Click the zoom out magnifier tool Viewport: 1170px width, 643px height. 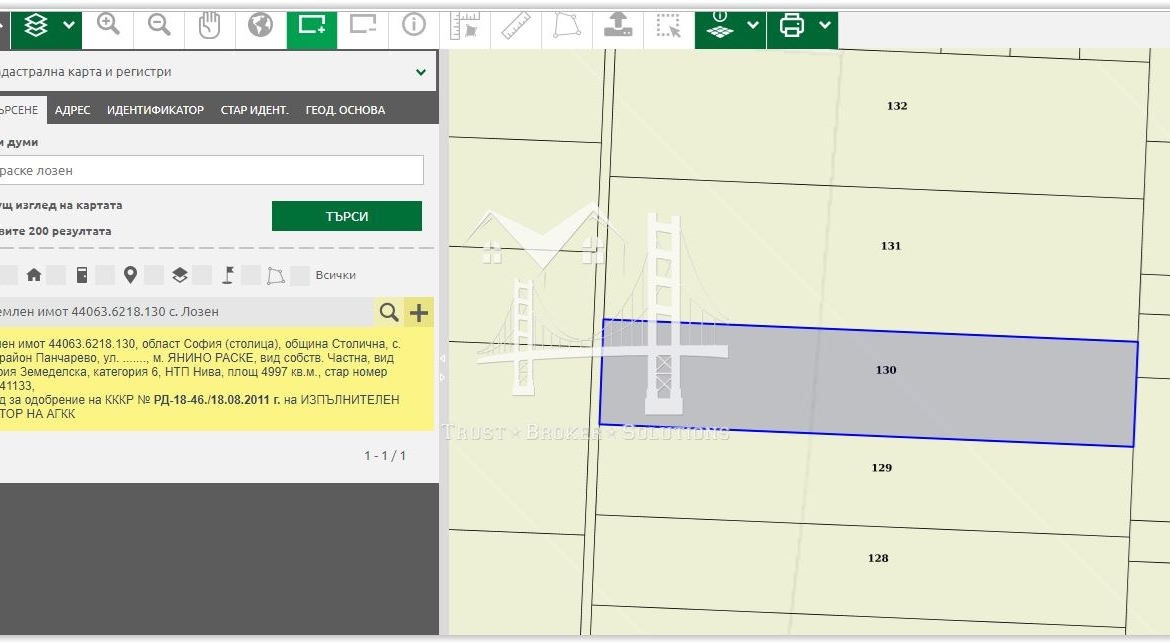(x=159, y=26)
